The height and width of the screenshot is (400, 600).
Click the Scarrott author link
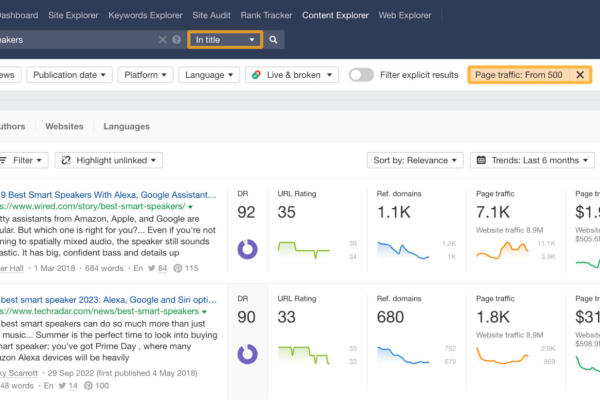19,373
